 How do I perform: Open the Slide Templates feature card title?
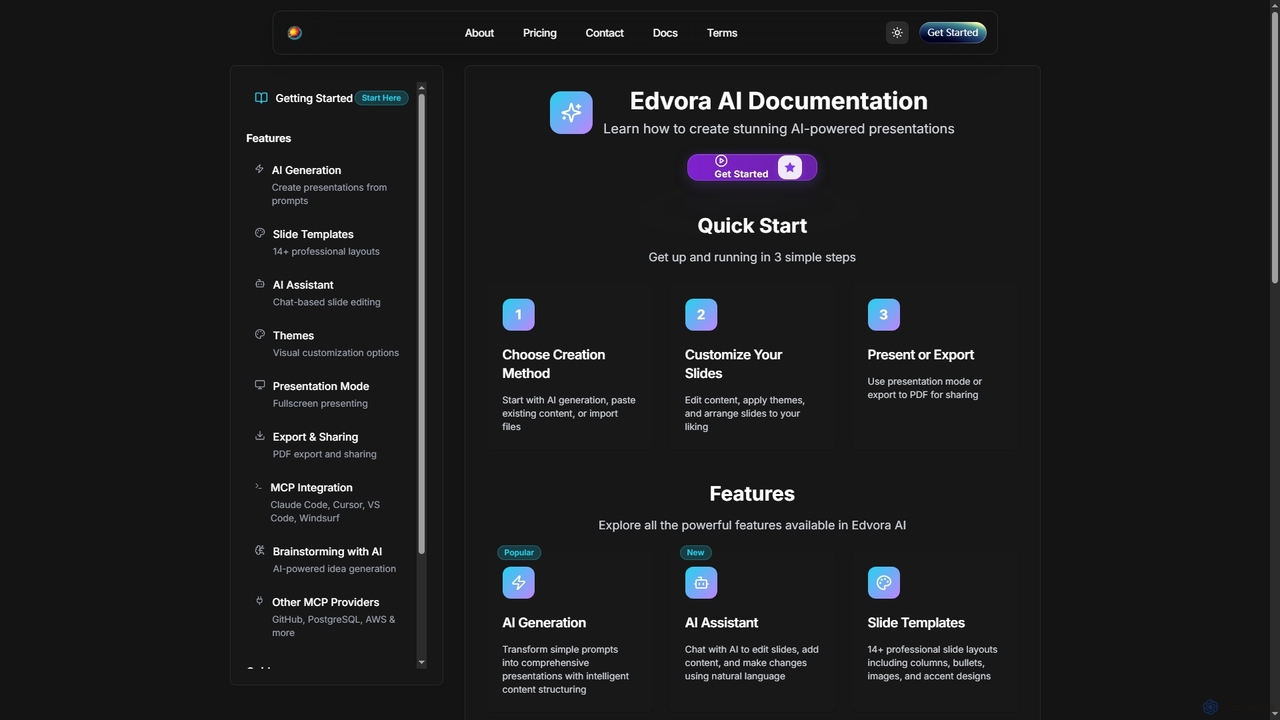916,623
